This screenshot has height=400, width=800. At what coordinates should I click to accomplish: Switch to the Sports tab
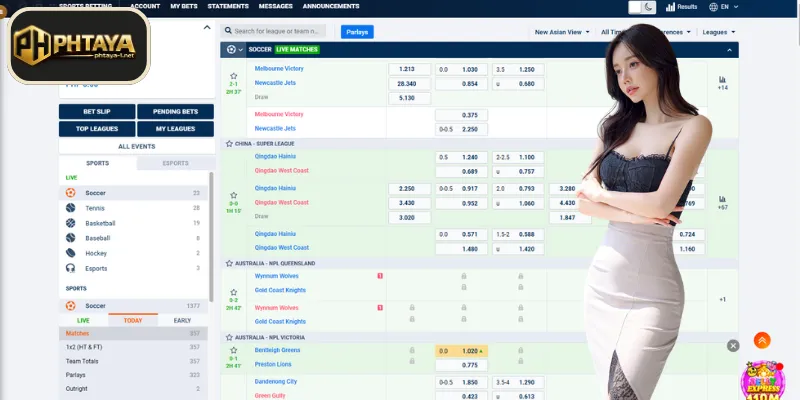(x=97, y=163)
